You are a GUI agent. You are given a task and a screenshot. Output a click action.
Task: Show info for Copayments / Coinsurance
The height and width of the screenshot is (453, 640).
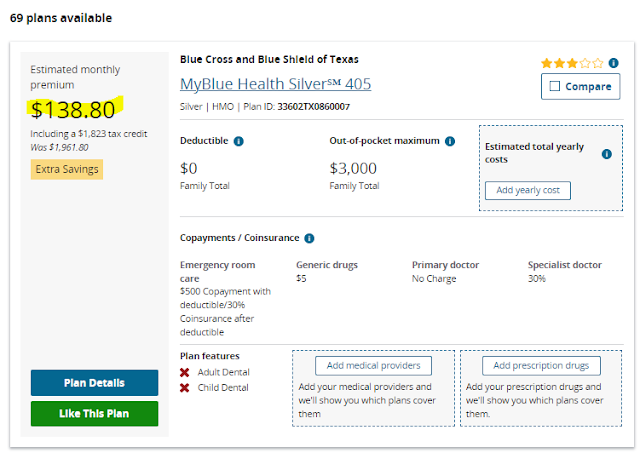[309, 238]
